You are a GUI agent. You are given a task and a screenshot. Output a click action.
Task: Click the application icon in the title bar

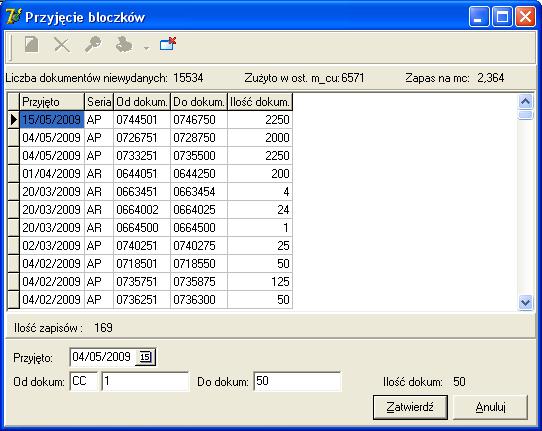pyautogui.click(x=13, y=16)
